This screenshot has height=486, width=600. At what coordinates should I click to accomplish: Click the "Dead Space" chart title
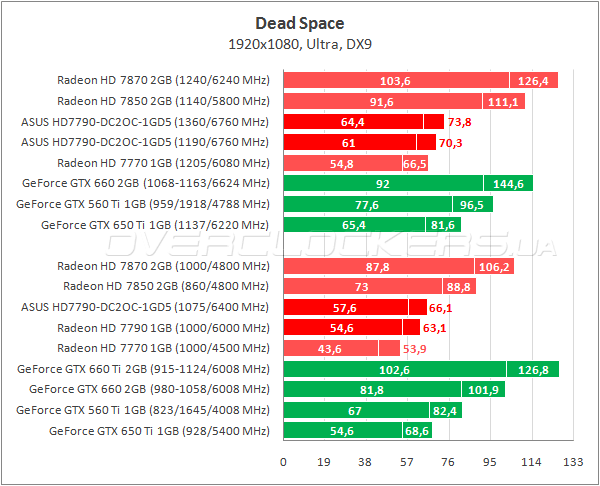pyautogui.click(x=300, y=23)
